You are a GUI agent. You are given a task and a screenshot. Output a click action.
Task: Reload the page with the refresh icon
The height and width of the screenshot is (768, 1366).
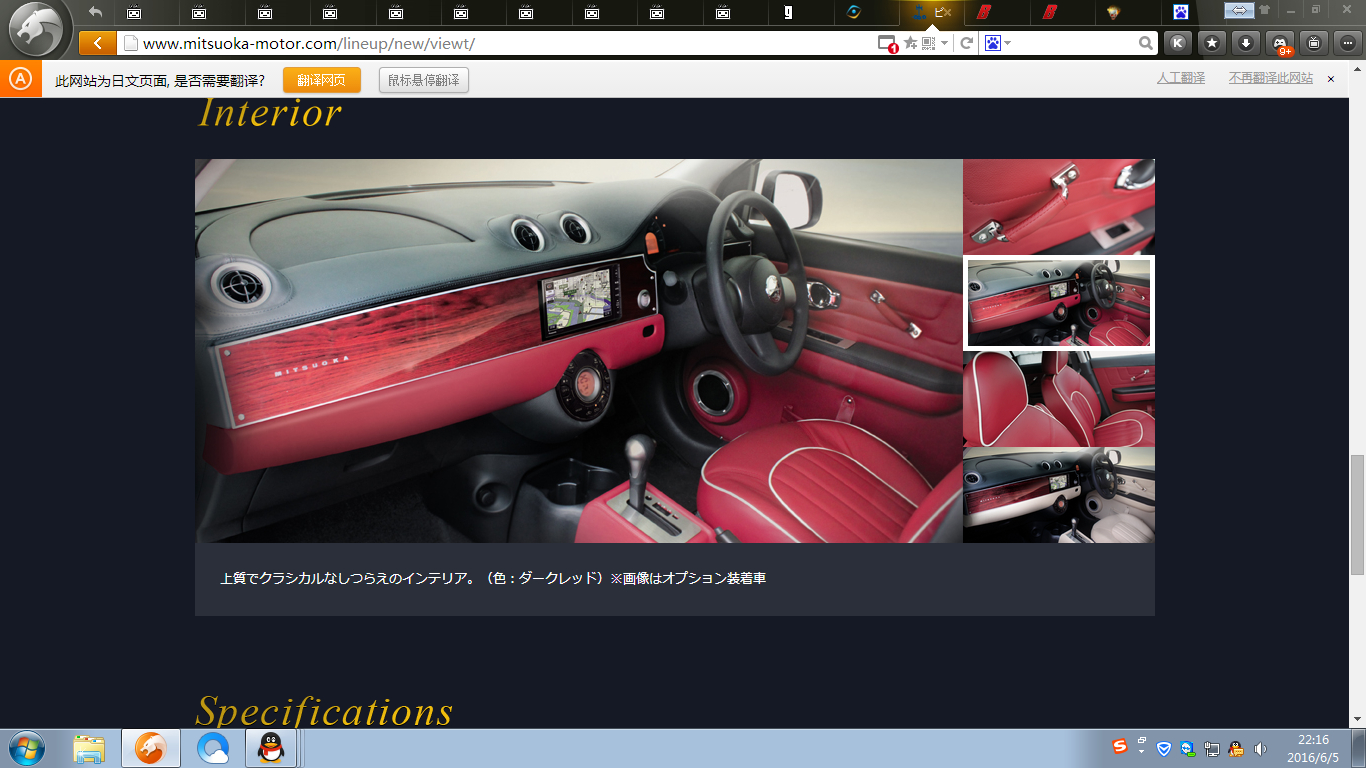click(966, 43)
